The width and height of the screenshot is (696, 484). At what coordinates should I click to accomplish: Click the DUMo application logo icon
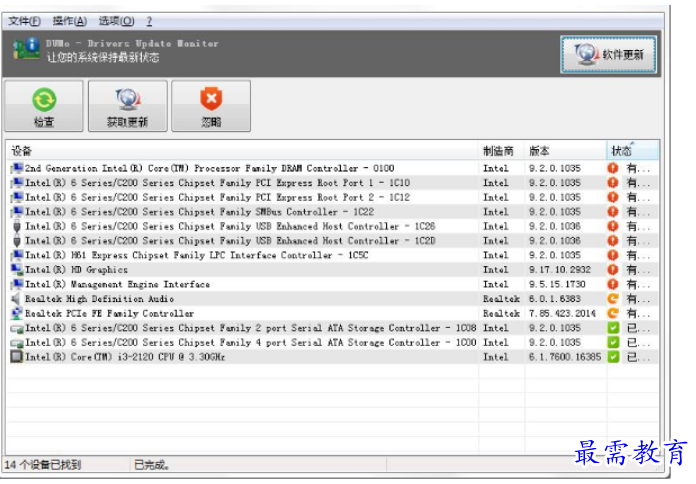(x=25, y=49)
